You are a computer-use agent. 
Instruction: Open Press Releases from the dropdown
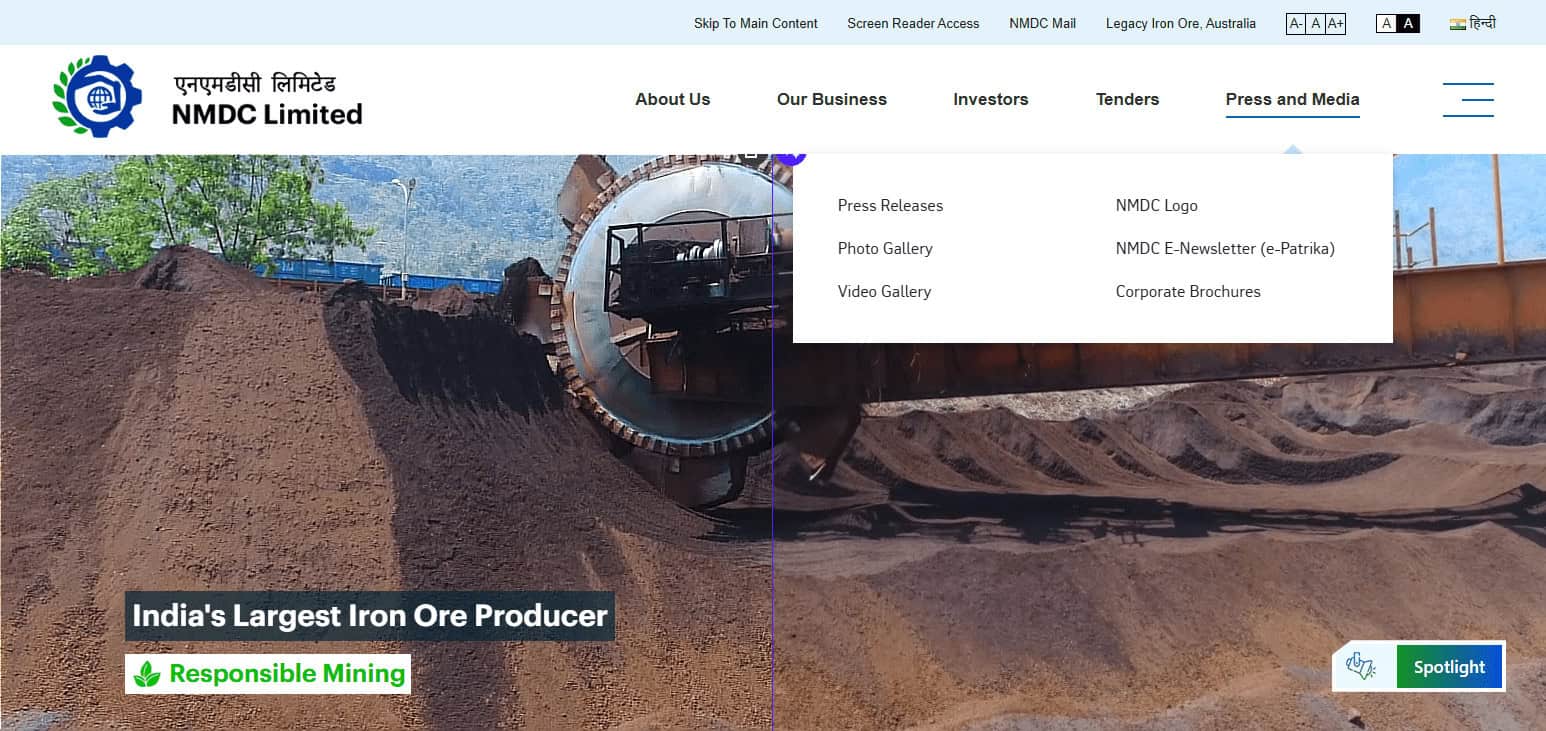890,205
